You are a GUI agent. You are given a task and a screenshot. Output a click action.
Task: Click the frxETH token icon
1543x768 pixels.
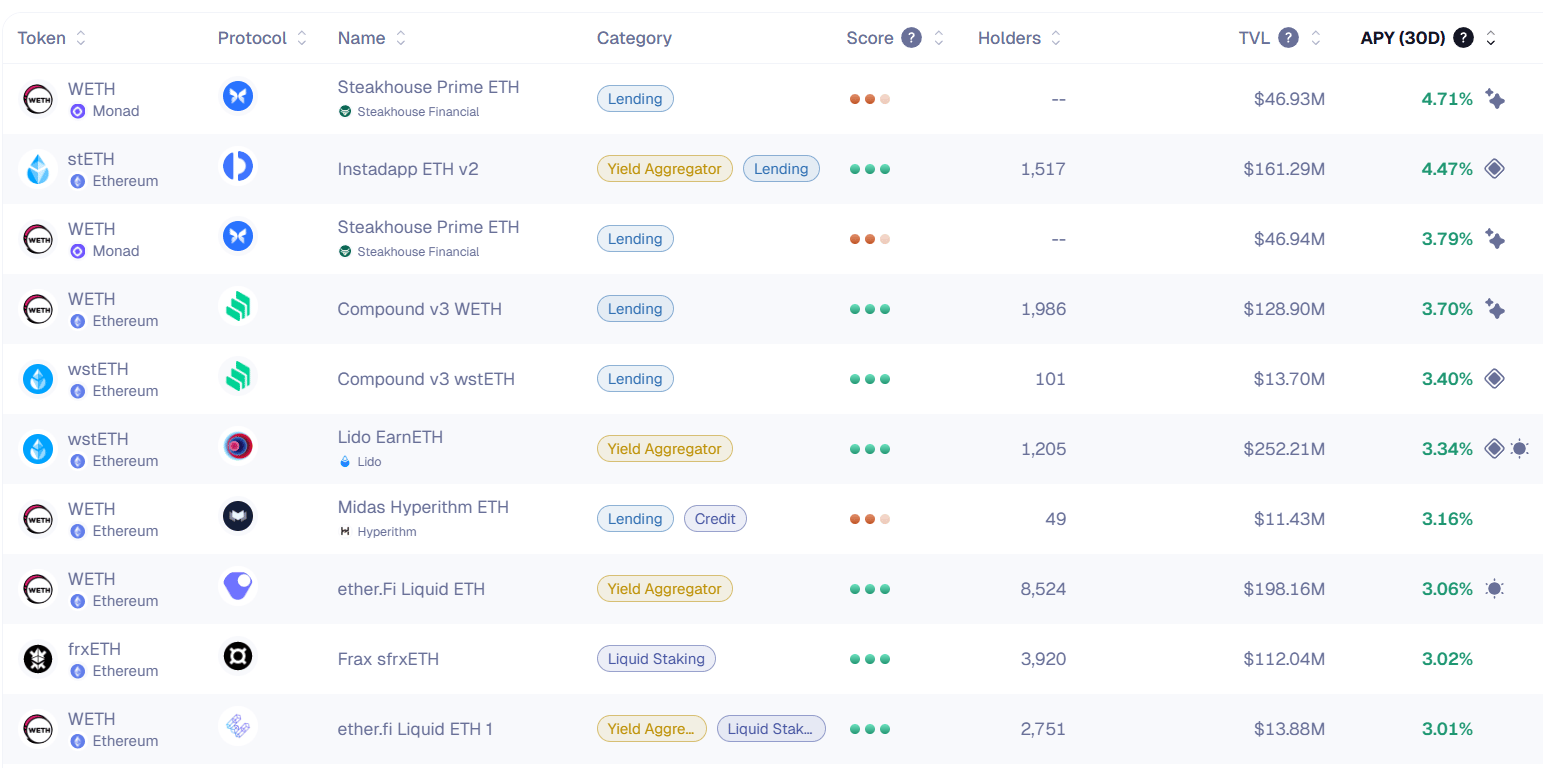38,659
